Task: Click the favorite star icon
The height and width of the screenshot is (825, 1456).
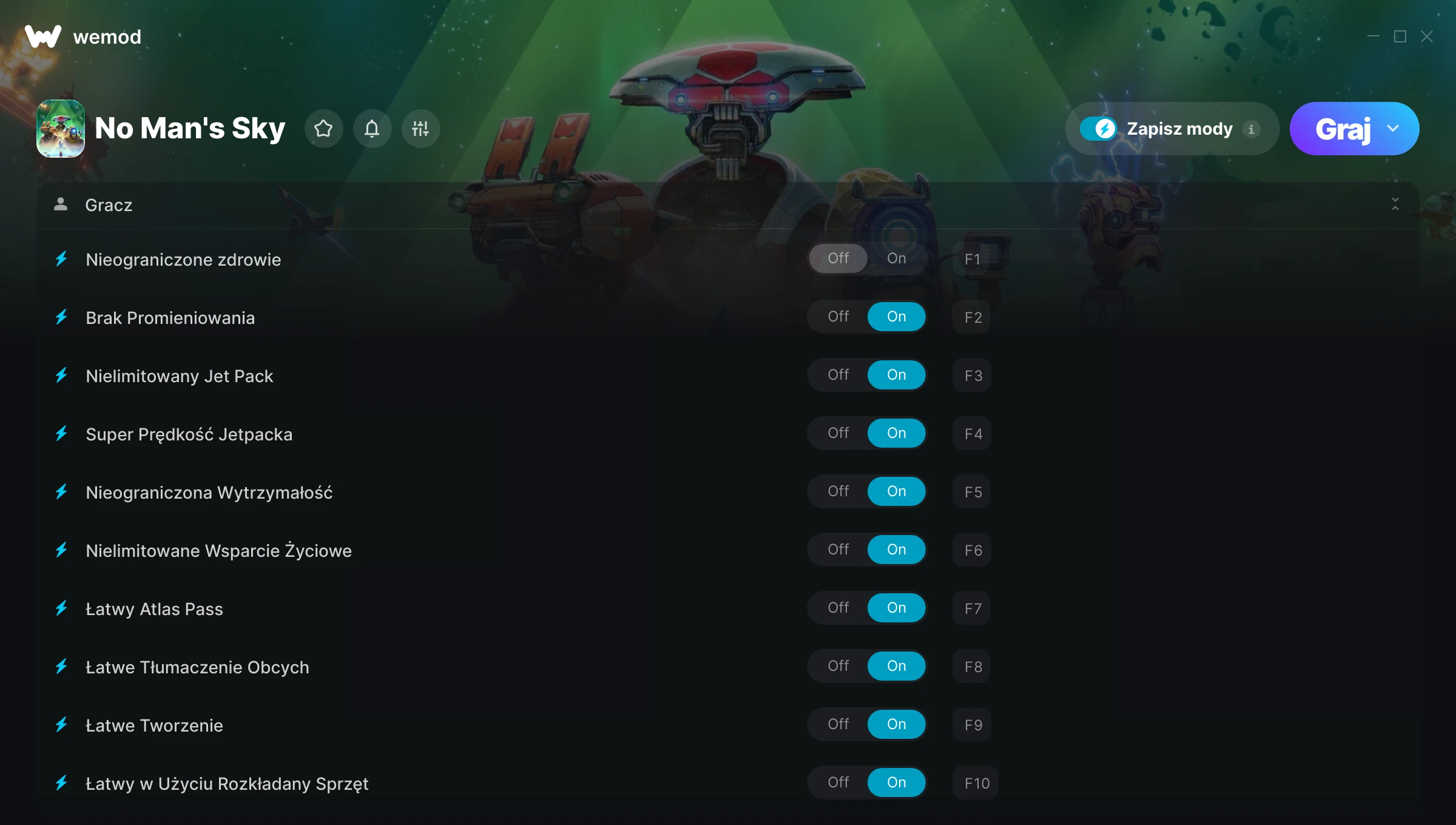Action: [x=323, y=129]
